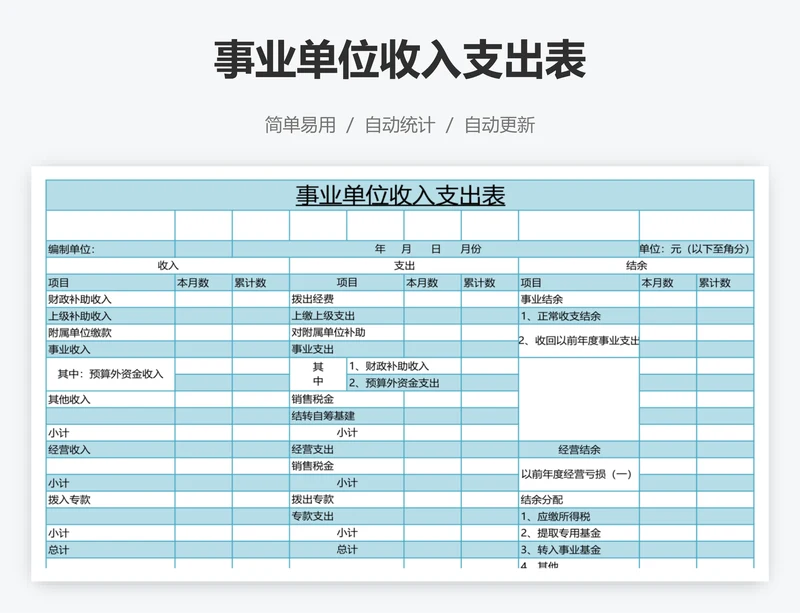The image size is (800, 613).
Task: Select the 编制单位: cell
Action: 111,249
